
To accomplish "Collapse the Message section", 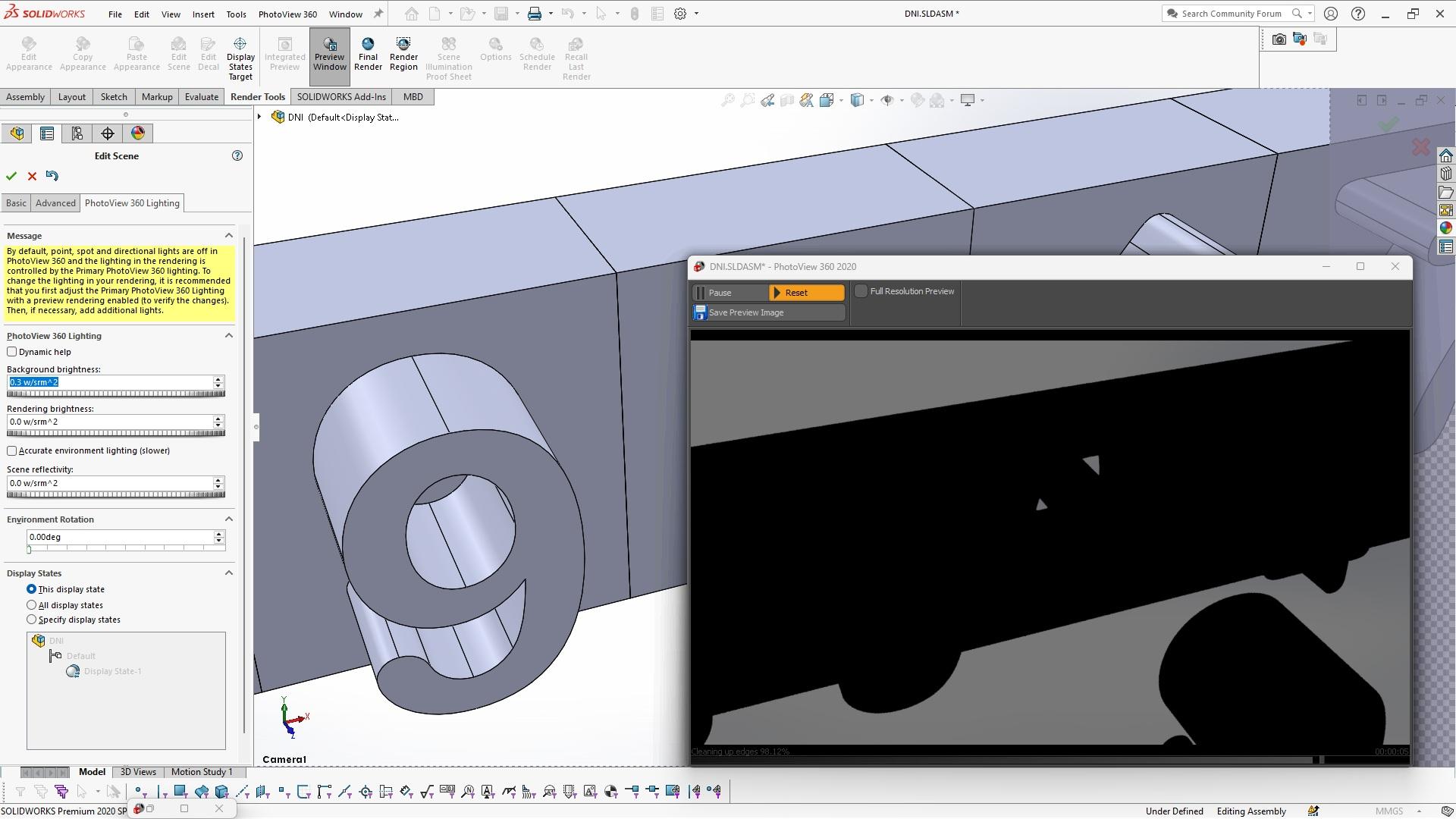I will click(229, 236).
